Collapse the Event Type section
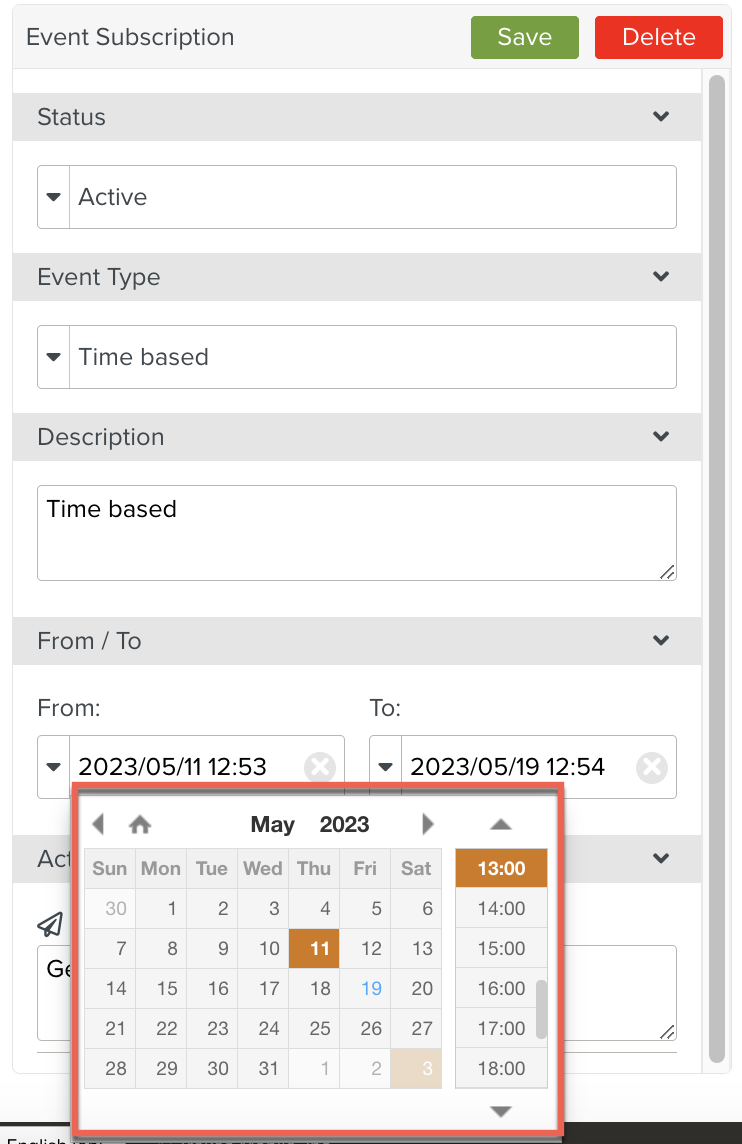The width and height of the screenshot is (742, 1144). [x=660, y=277]
